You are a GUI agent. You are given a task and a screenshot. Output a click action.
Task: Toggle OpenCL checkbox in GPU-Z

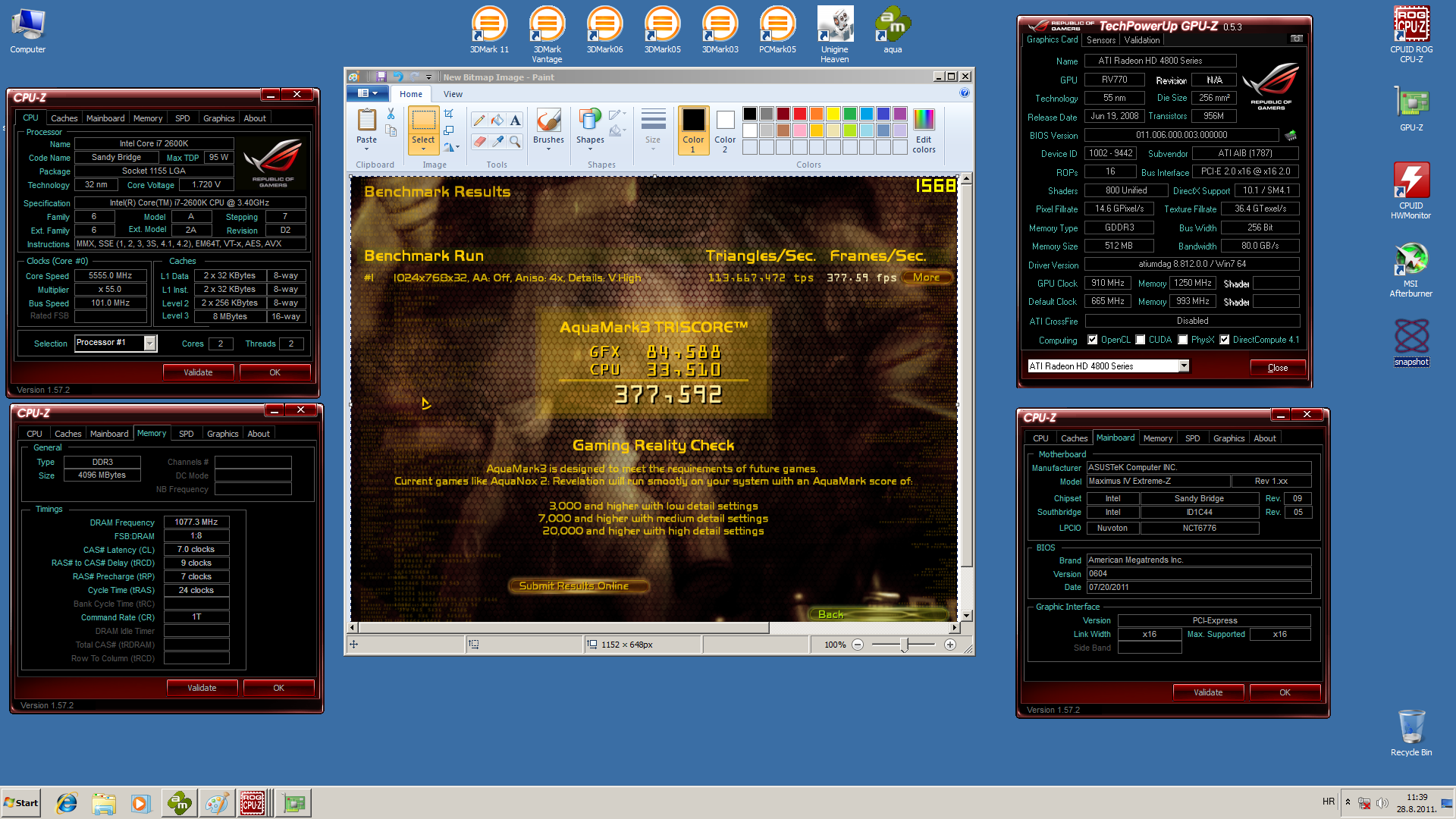pos(1092,340)
